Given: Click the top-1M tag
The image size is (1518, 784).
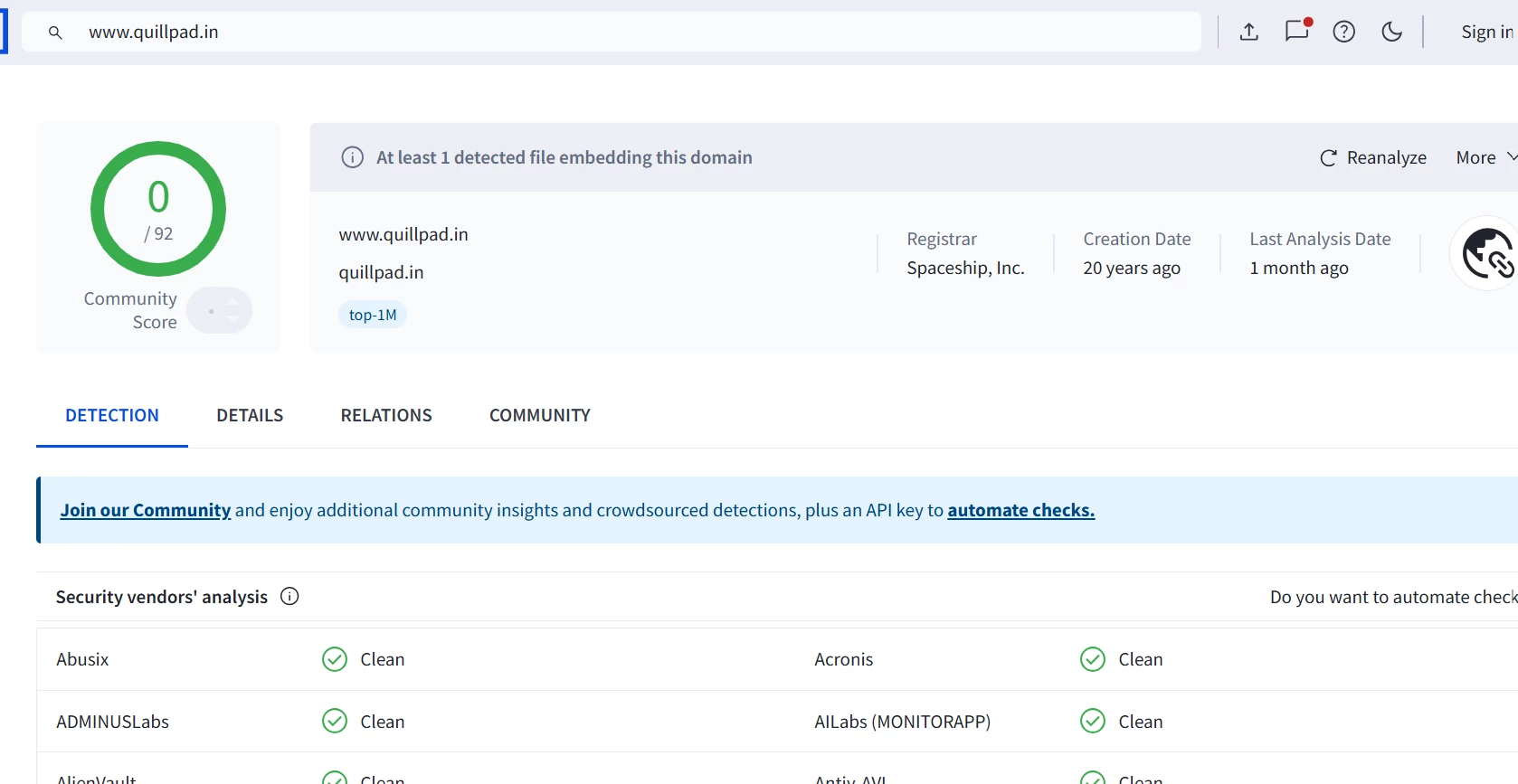Looking at the screenshot, I should point(373,315).
